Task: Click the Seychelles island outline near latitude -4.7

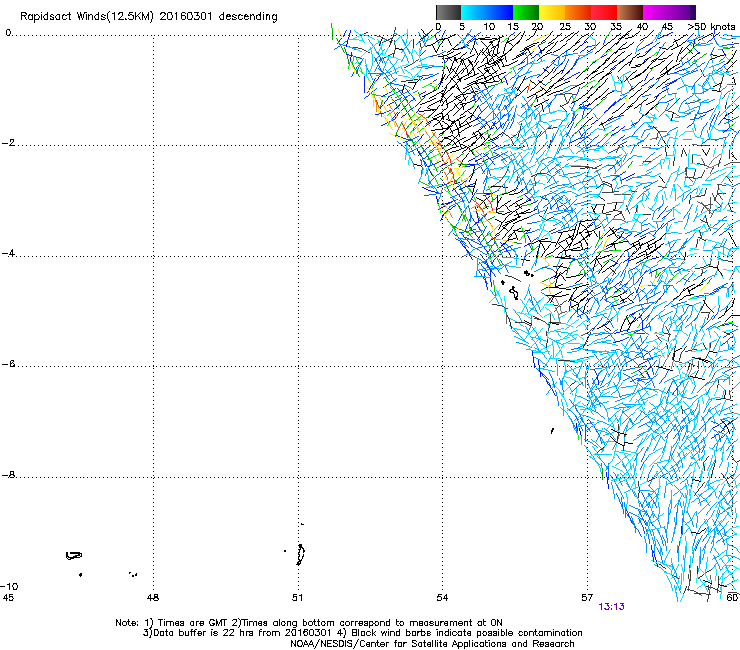Action: [x=514, y=294]
